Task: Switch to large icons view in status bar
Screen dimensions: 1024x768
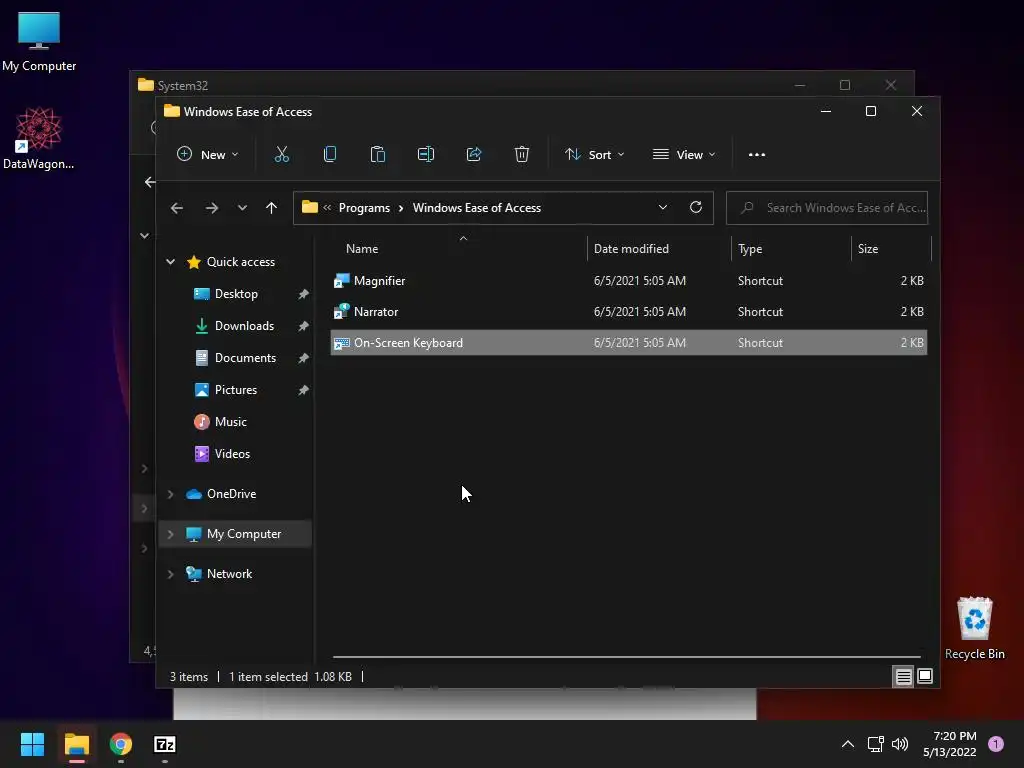Action: [x=925, y=677]
